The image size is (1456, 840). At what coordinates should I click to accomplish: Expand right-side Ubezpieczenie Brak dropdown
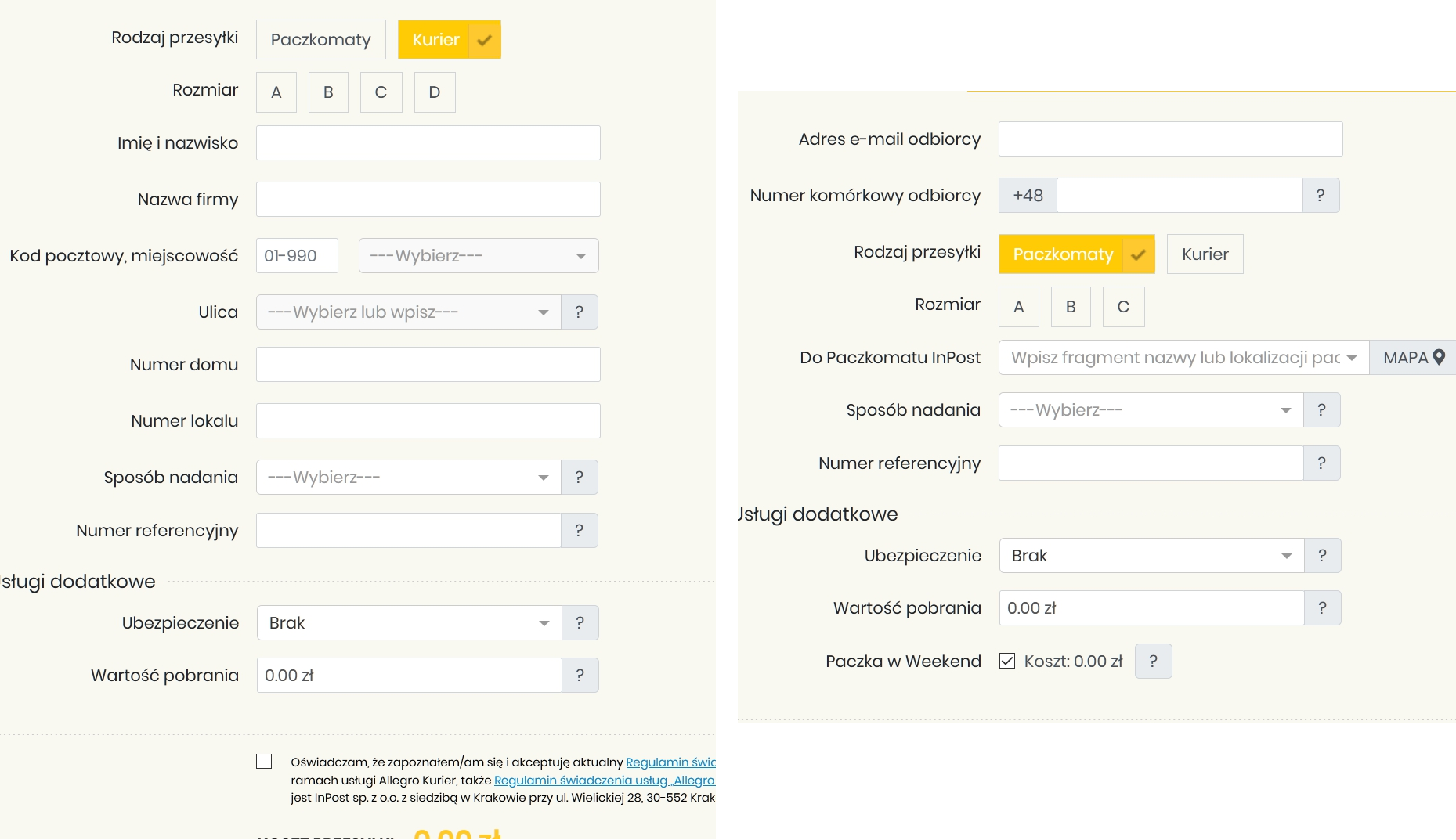click(x=1151, y=556)
